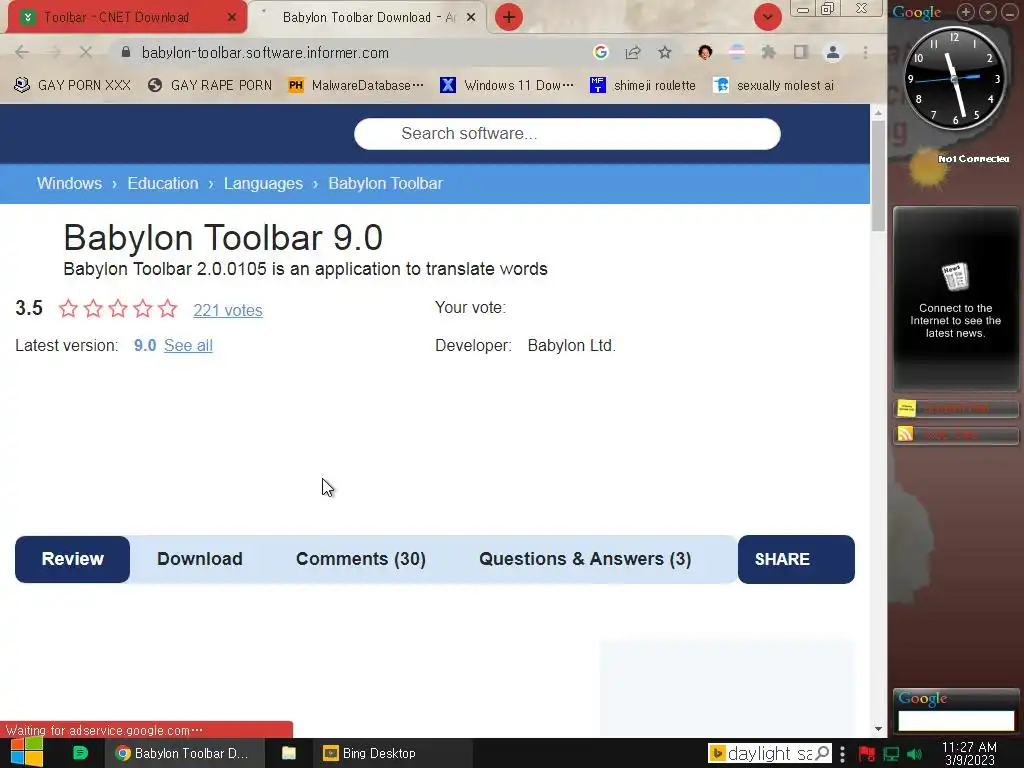
Task: Switch to Babylon Toolbar Chrome taskbar item
Action: (x=185, y=753)
